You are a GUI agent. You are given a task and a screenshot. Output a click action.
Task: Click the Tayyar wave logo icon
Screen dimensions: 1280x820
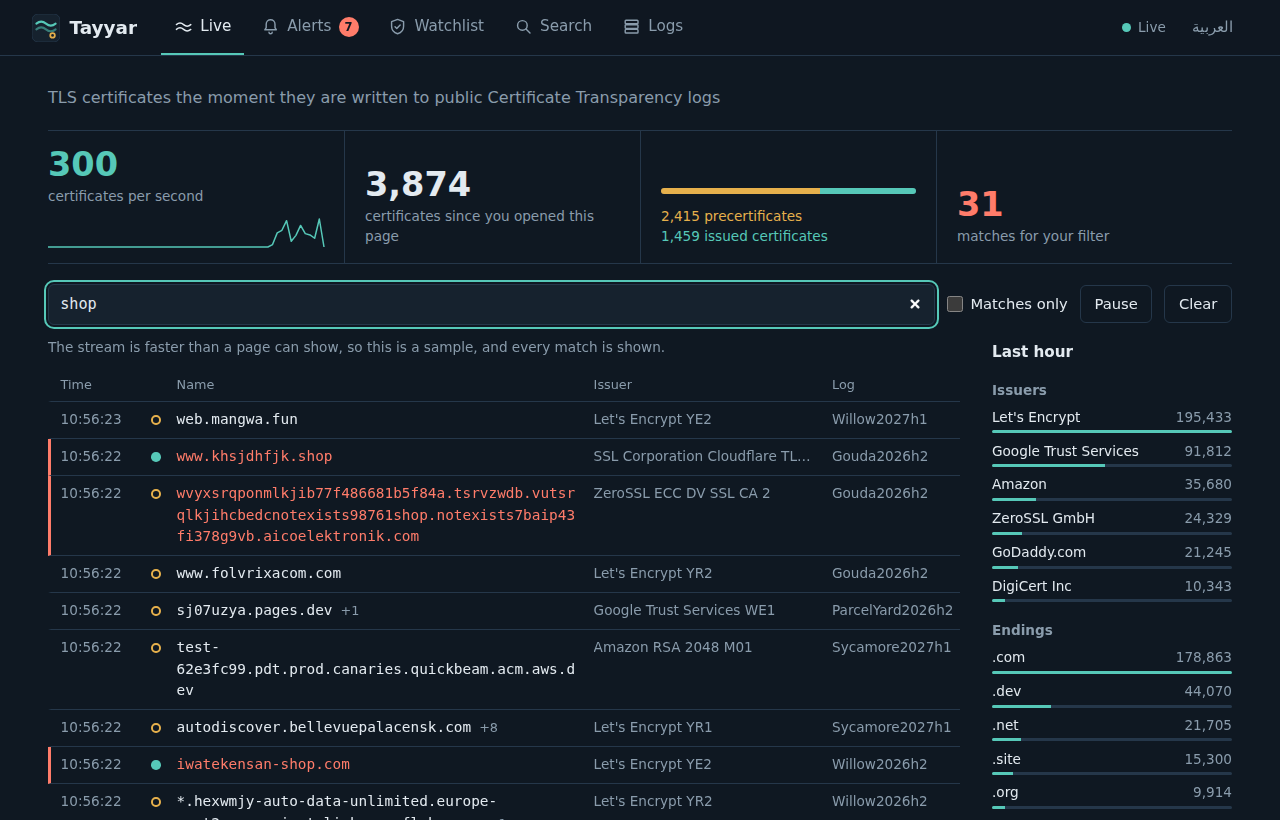[x=46, y=28]
